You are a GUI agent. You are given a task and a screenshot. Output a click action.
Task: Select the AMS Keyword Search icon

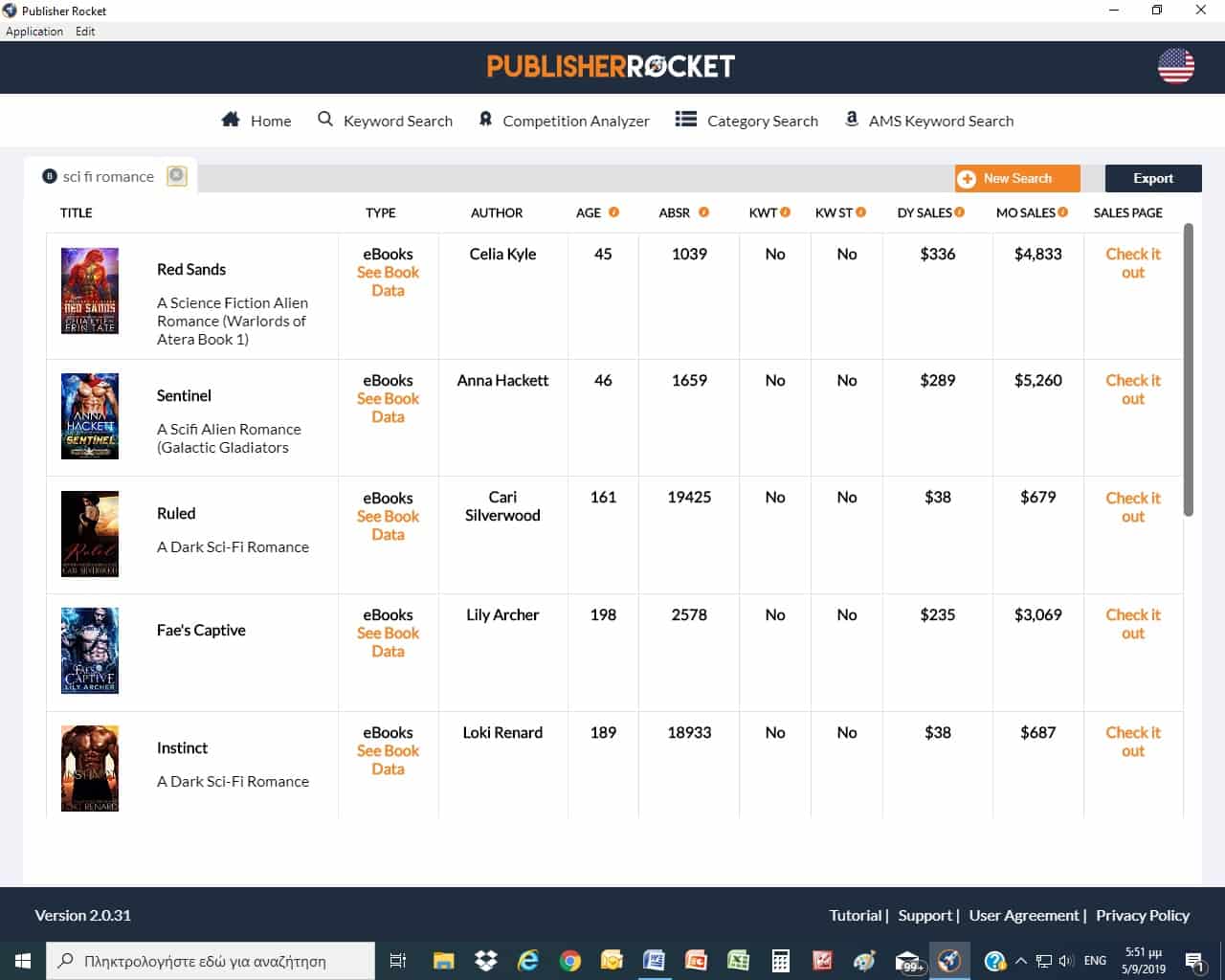(851, 118)
